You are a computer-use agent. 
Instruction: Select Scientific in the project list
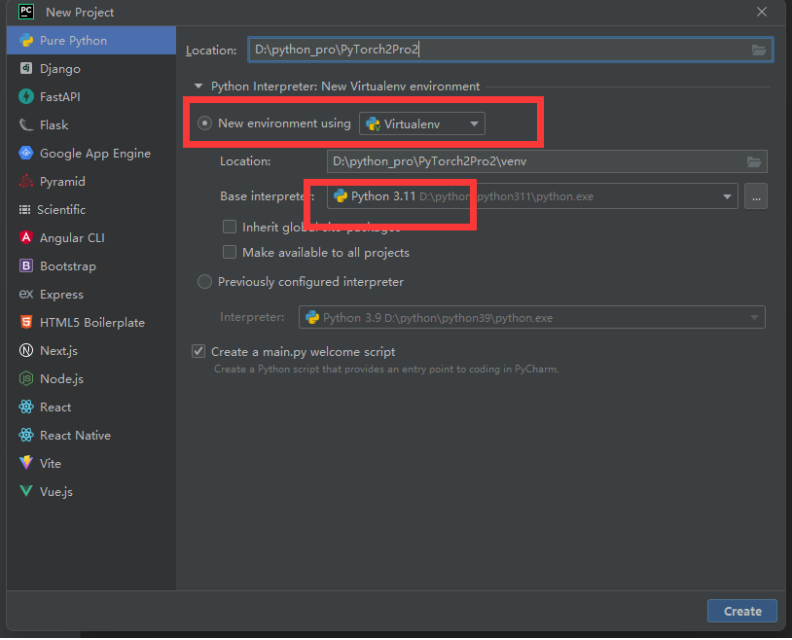click(x=91, y=210)
